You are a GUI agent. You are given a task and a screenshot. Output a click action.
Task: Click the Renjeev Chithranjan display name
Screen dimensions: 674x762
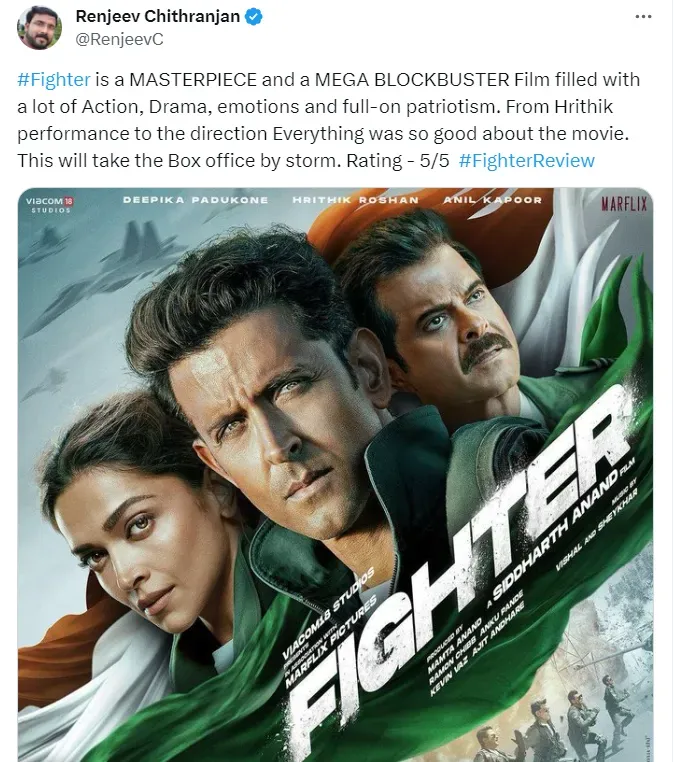(157, 16)
